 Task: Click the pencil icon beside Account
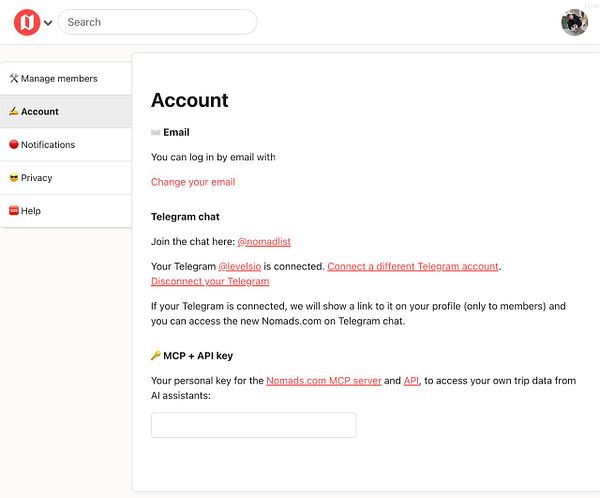tap(14, 111)
